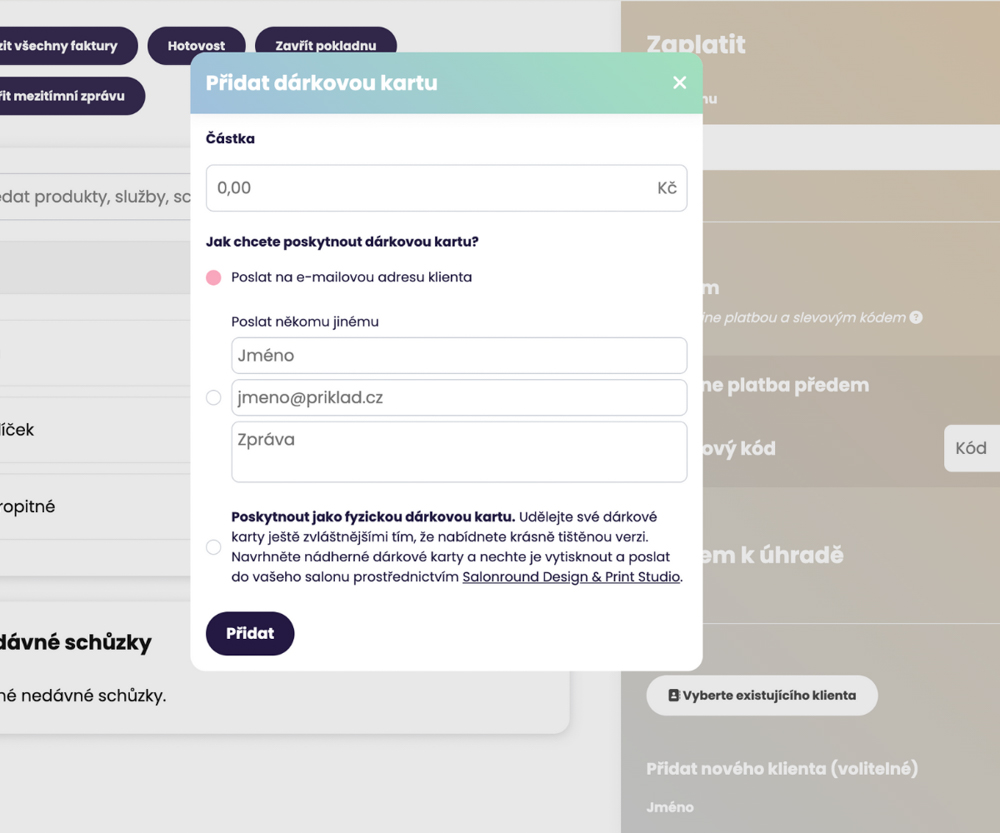The height and width of the screenshot is (833, 1000).
Task: Click the contact icon for existing client
Action: [x=673, y=695]
